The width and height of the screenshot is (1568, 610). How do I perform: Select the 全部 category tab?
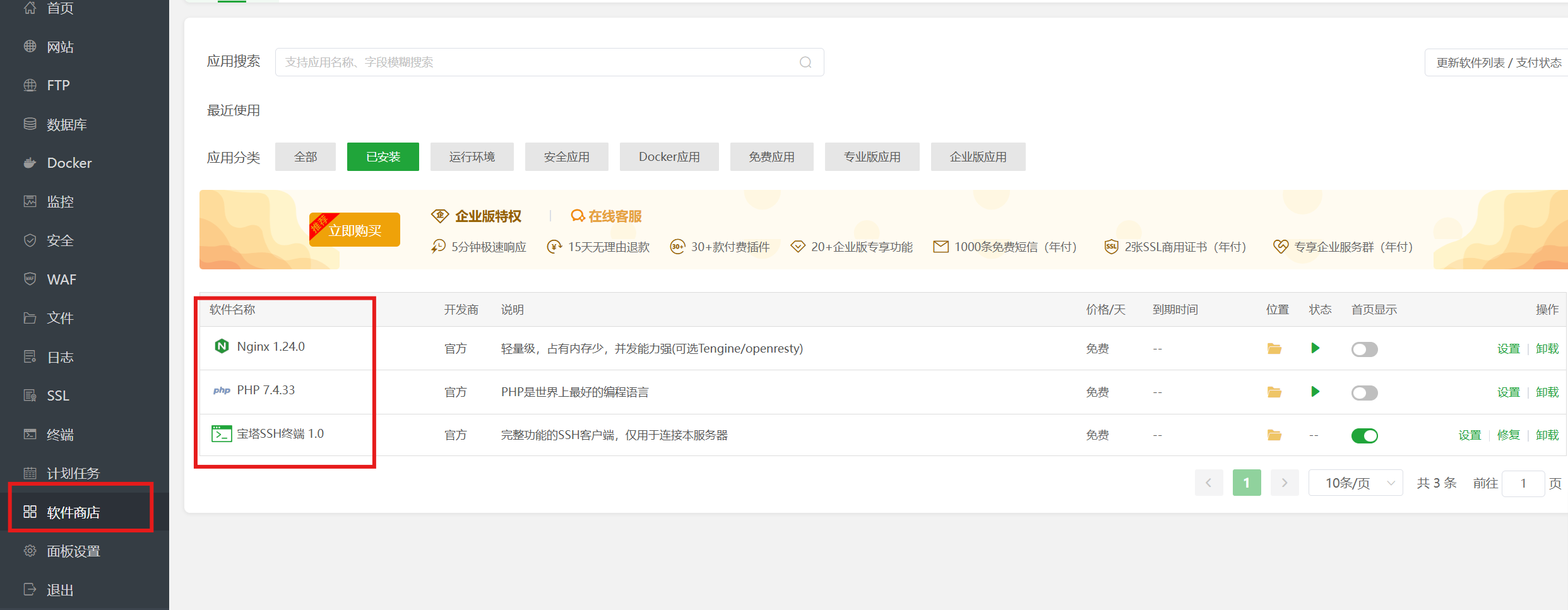(306, 157)
